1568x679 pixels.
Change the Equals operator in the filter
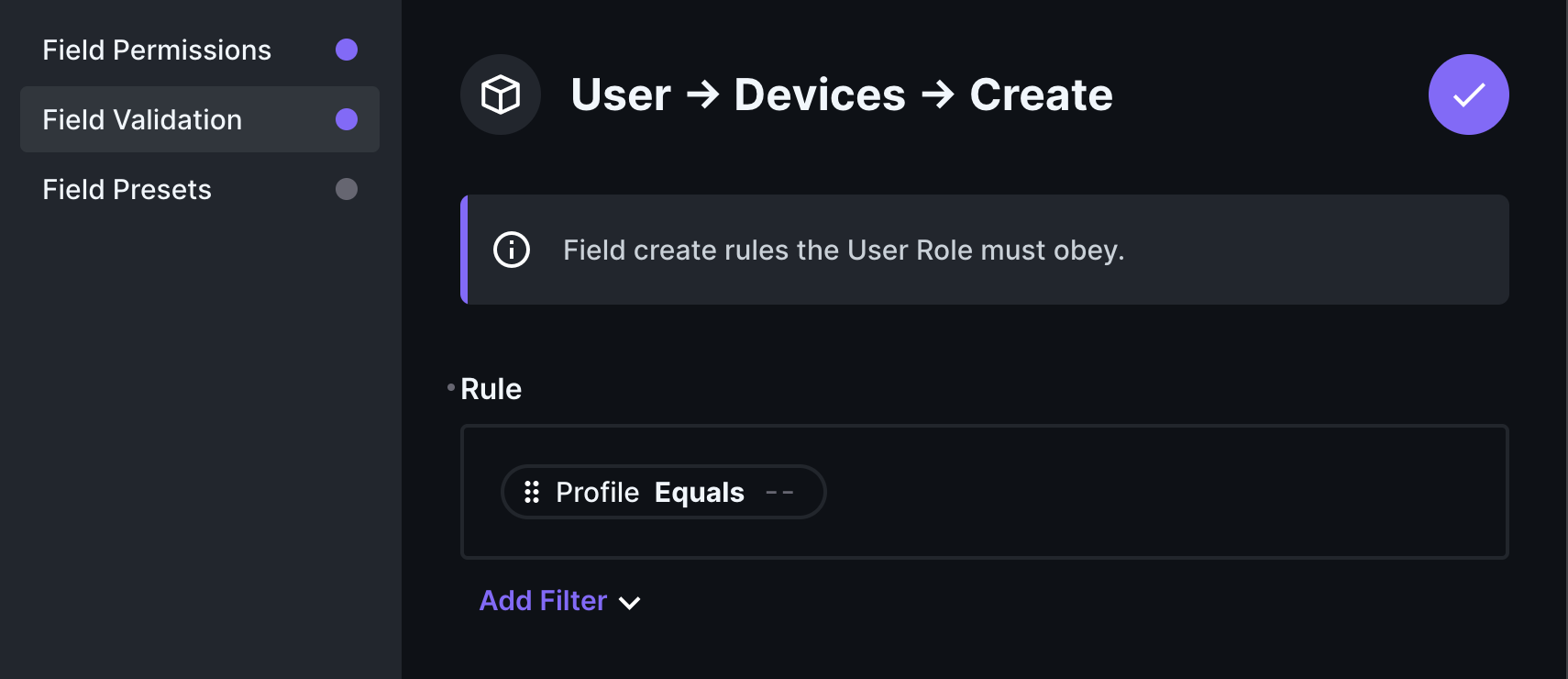(700, 493)
